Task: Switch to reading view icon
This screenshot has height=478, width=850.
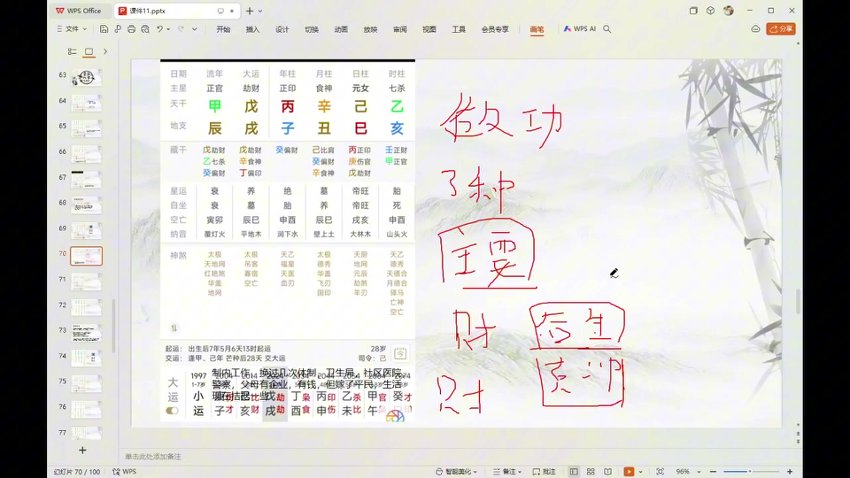Action: click(x=608, y=471)
